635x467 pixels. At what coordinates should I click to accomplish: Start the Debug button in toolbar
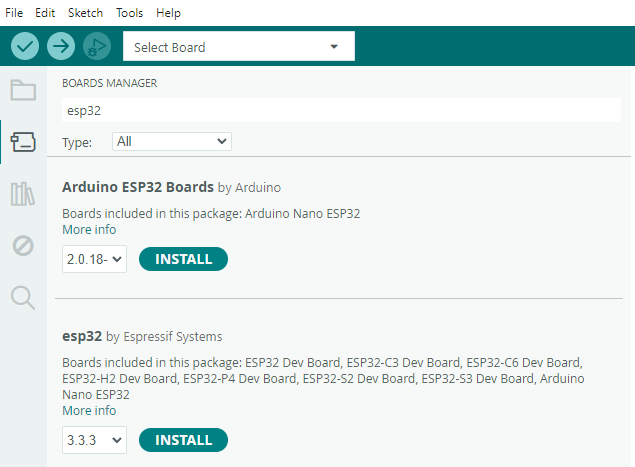pos(97,46)
